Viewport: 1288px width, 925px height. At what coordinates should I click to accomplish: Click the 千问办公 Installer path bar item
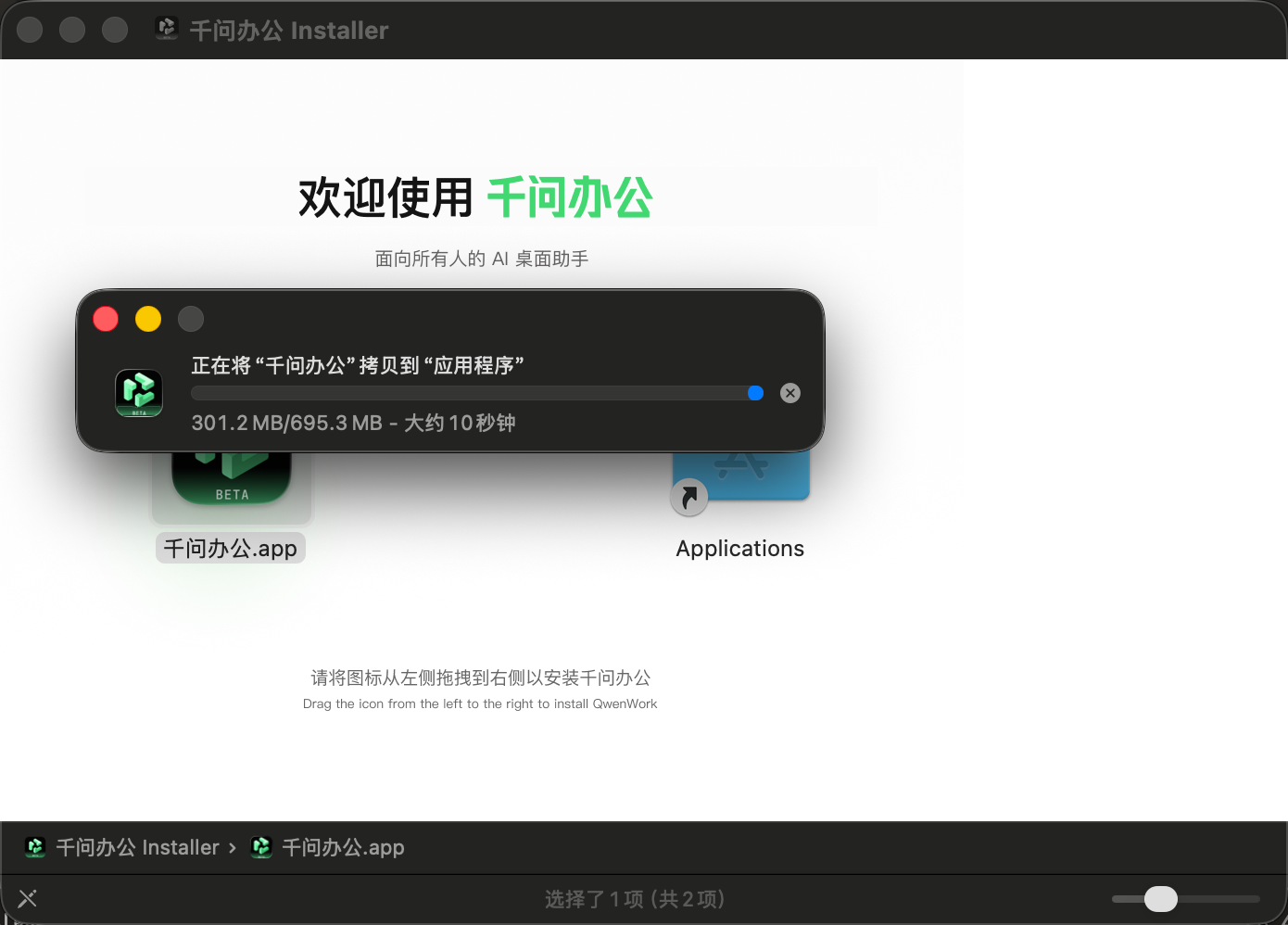pos(122,847)
